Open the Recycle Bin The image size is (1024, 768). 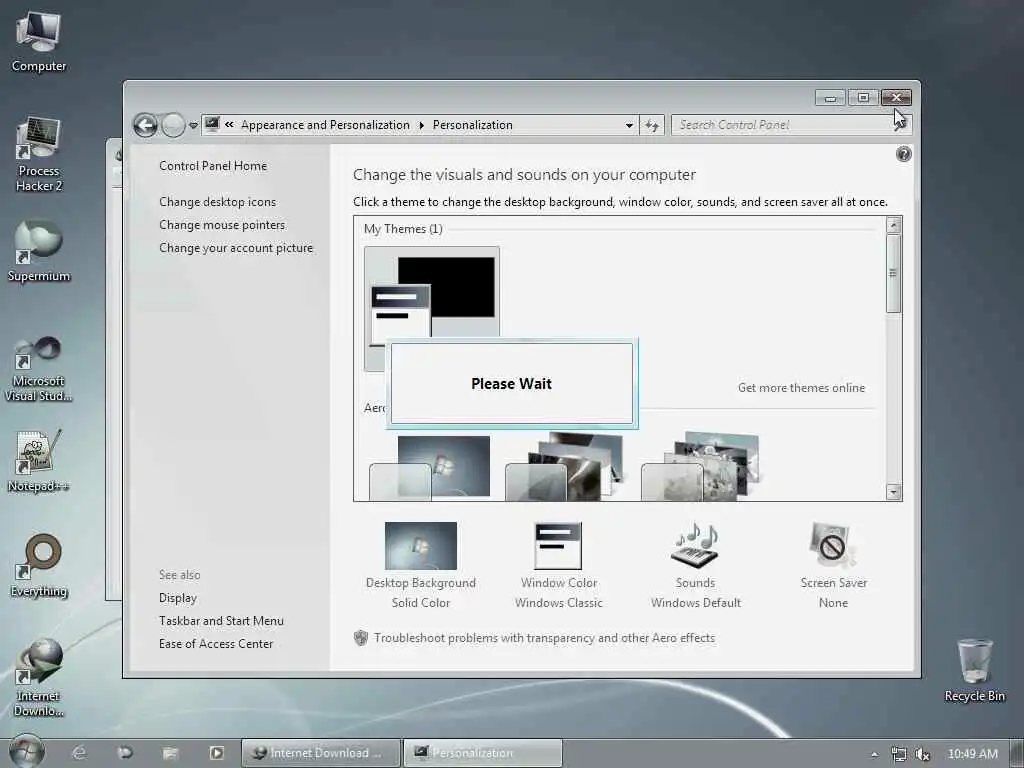click(974, 671)
